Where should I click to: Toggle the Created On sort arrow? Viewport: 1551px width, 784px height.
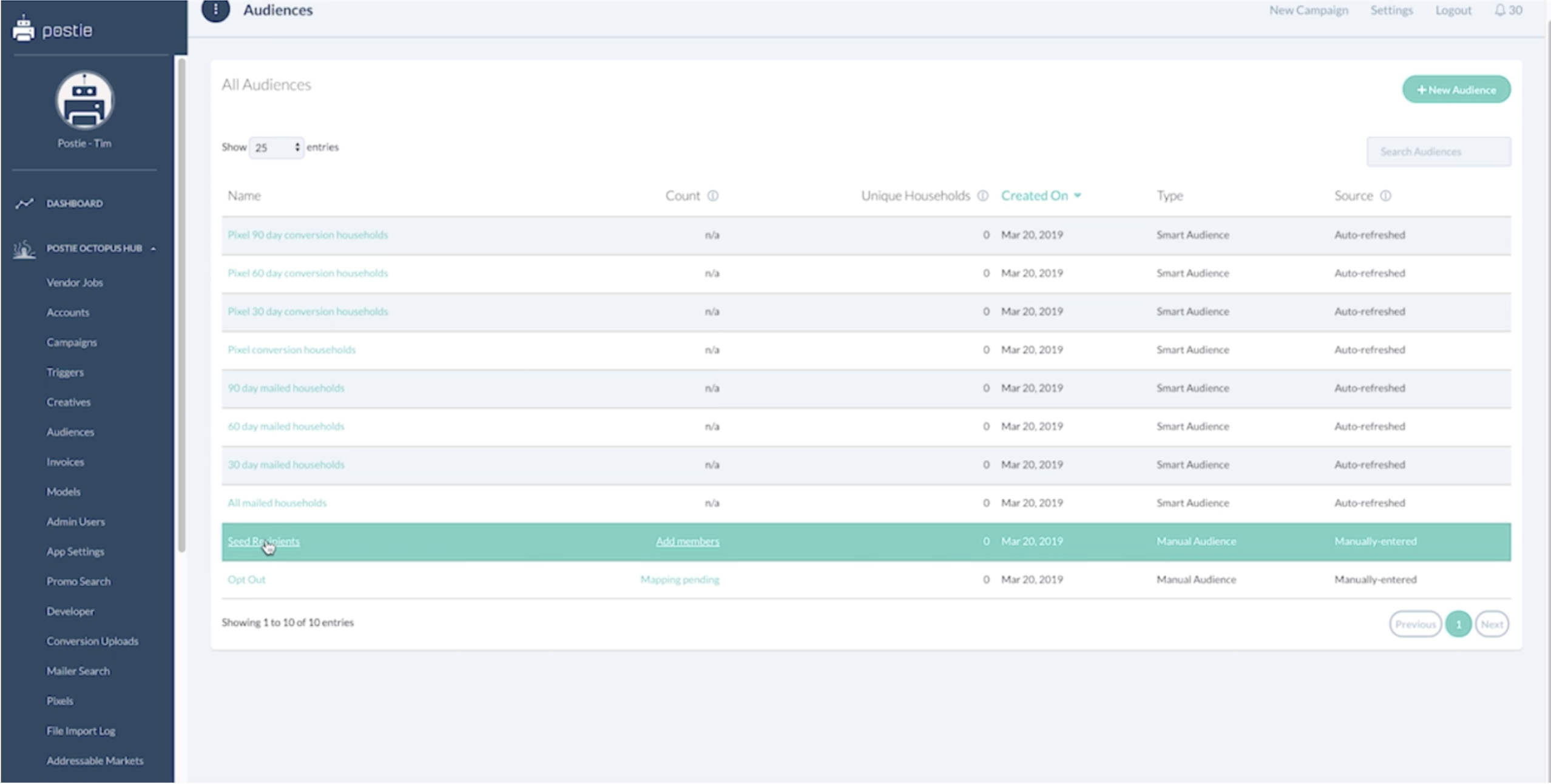(x=1078, y=195)
